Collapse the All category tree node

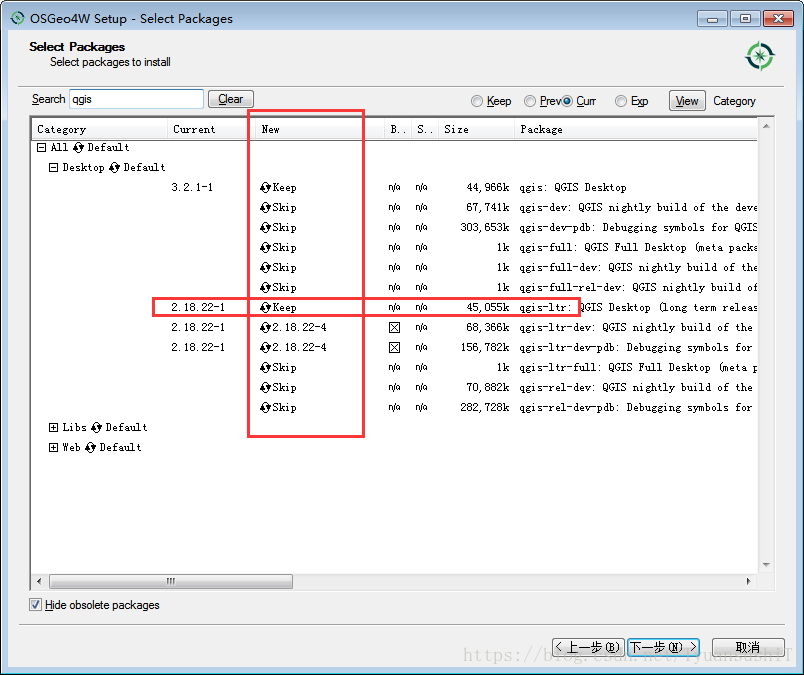pos(42,148)
